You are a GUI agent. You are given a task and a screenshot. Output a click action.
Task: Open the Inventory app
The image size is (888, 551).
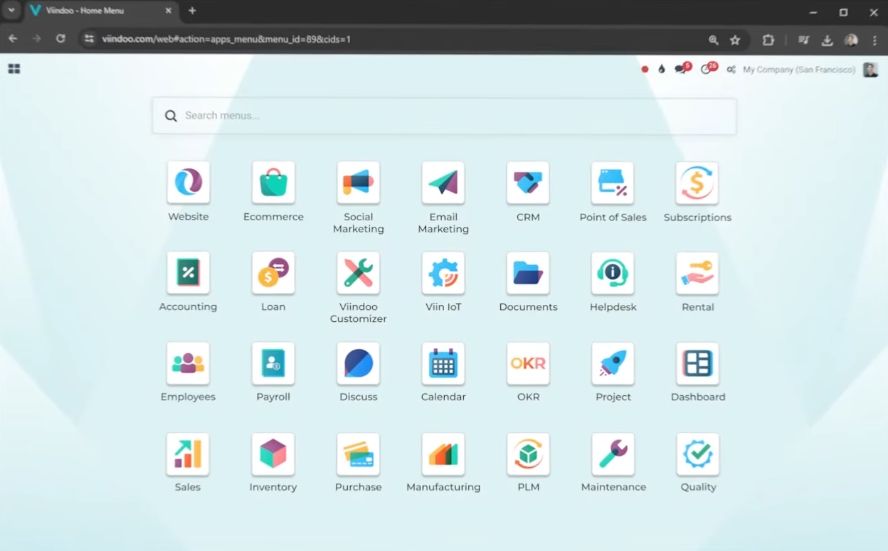pyautogui.click(x=274, y=454)
